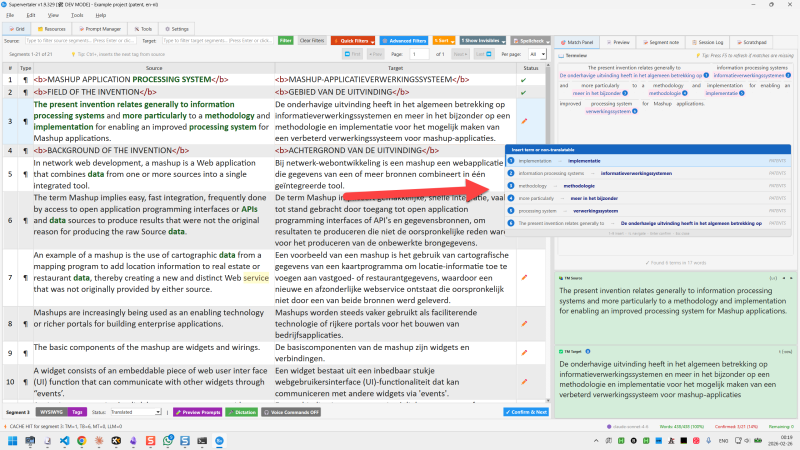This screenshot has height=450, width=800.
Task: Switch to the Preview tab in right panel
Action: coord(618,42)
